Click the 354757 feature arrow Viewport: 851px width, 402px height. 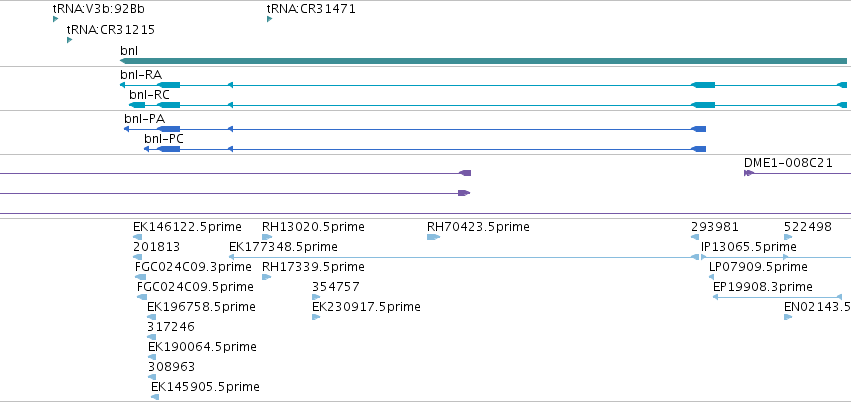tap(316, 297)
